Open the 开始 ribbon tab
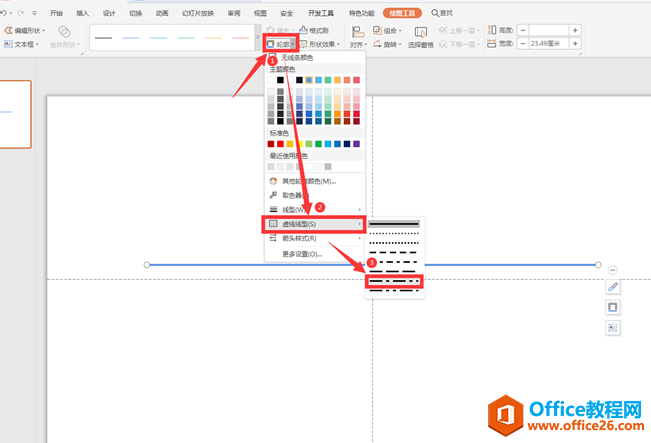Viewport: 651px width, 443px height. click(56, 13)
